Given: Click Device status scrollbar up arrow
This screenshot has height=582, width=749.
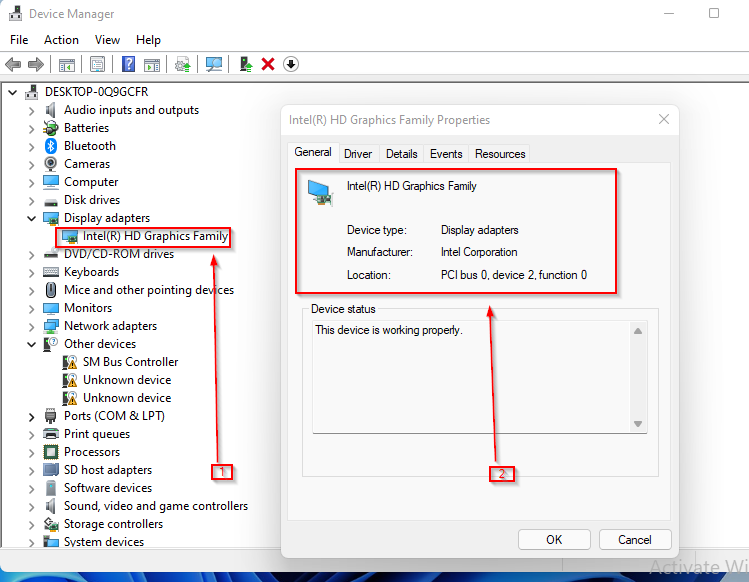Looking at the screenshot, I should 638,331.
